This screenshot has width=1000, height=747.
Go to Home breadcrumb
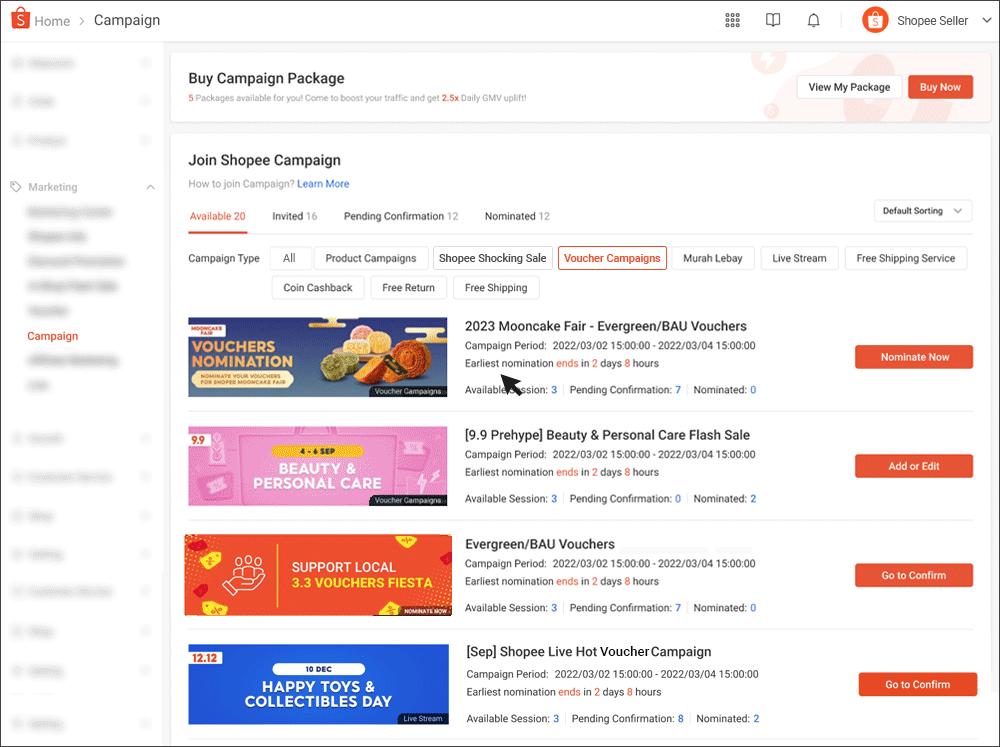click(52, 21)
